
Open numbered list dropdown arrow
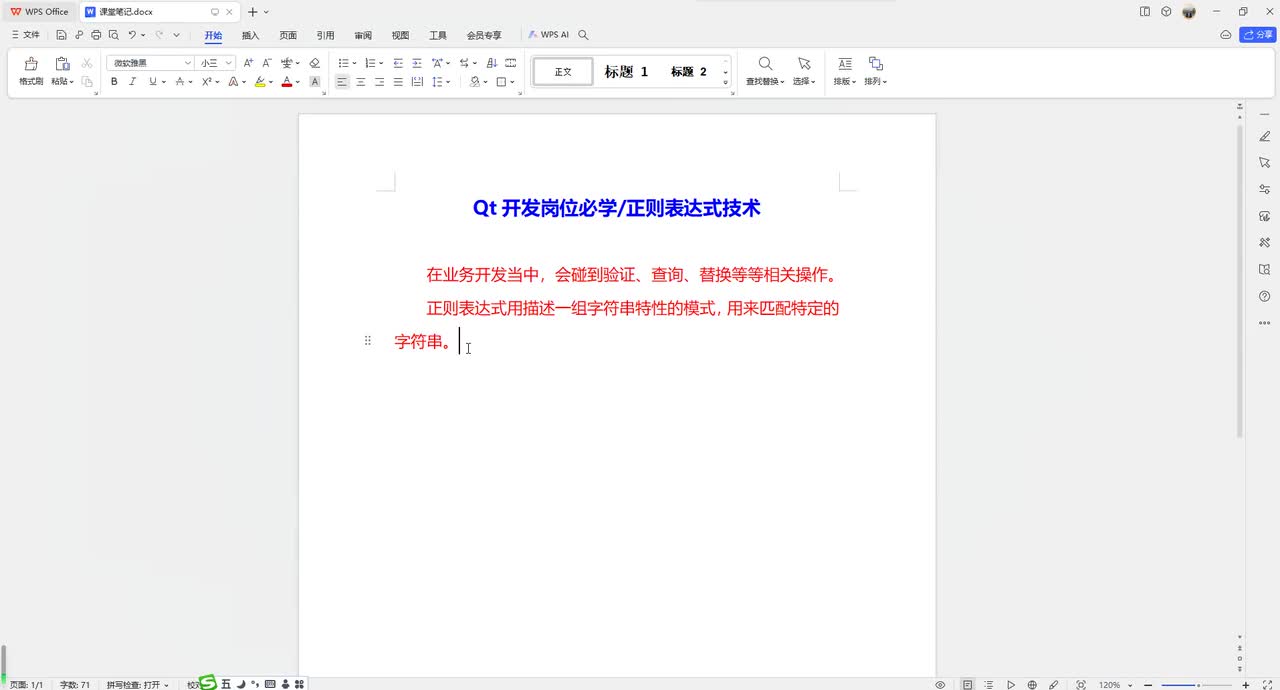pyautogui.click(x=382, y=63)
